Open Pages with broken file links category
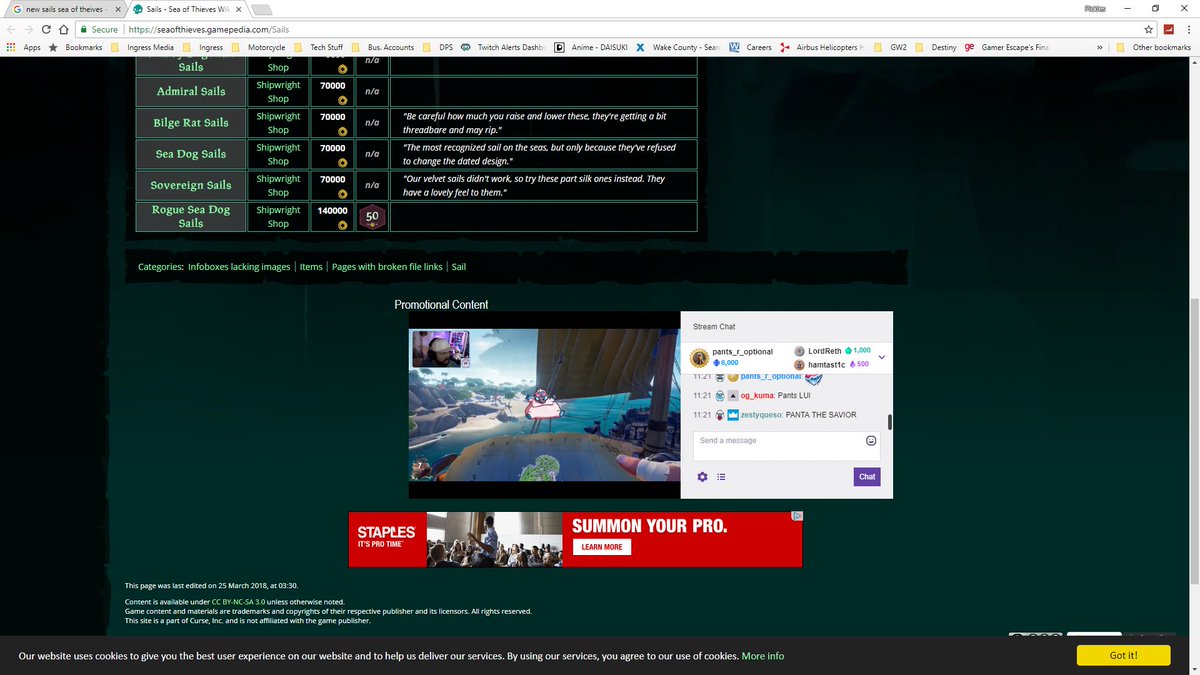The width and height of the screenshot is (1200, 675). pyautogui.click(x=387, y=267)
